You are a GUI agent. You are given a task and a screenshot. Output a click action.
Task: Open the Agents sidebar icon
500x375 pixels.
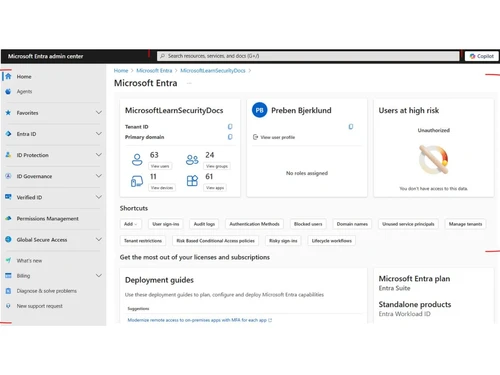click(8, 91)
